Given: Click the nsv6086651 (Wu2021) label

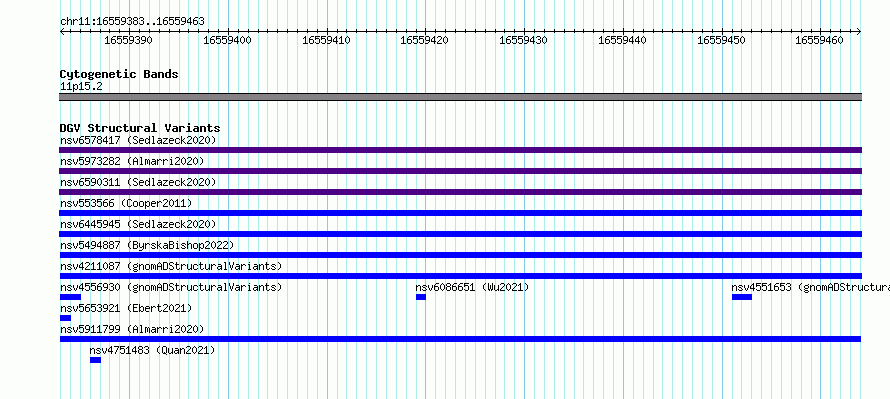Looking at the screenshot, I should 472,287.
